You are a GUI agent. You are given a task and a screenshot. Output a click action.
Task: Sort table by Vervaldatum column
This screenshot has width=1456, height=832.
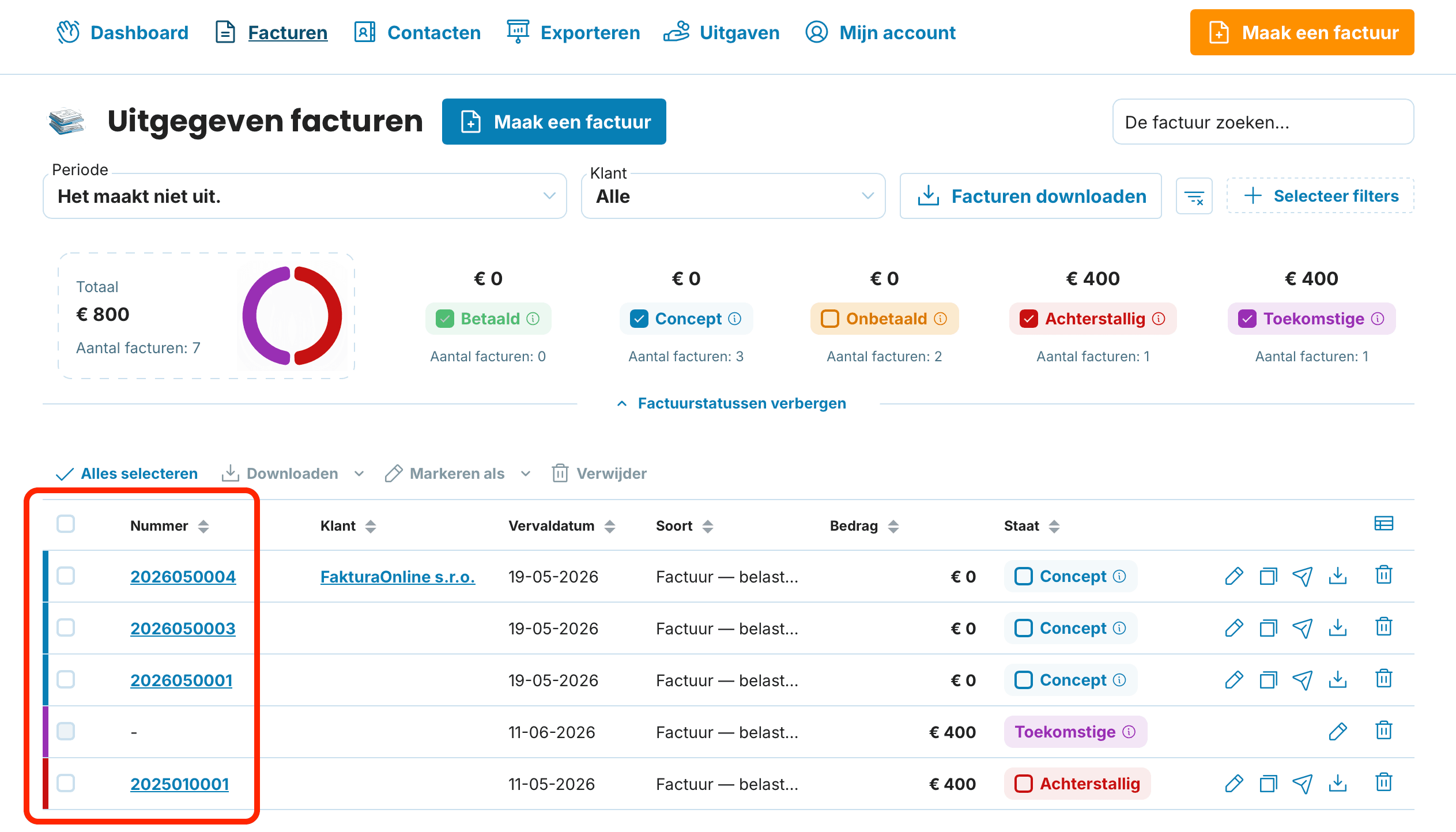[561, 526]
